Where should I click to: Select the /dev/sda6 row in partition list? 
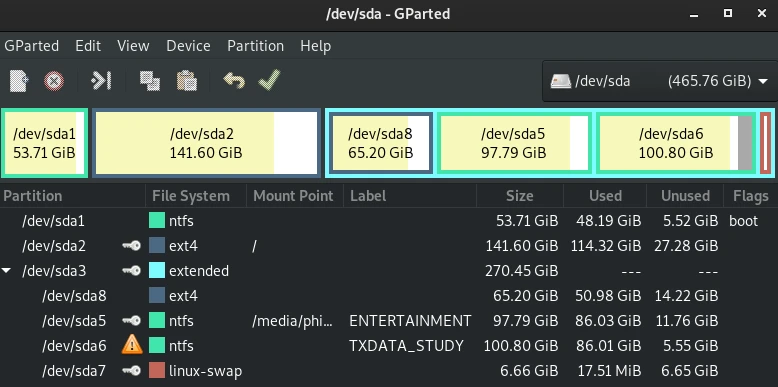389,345
